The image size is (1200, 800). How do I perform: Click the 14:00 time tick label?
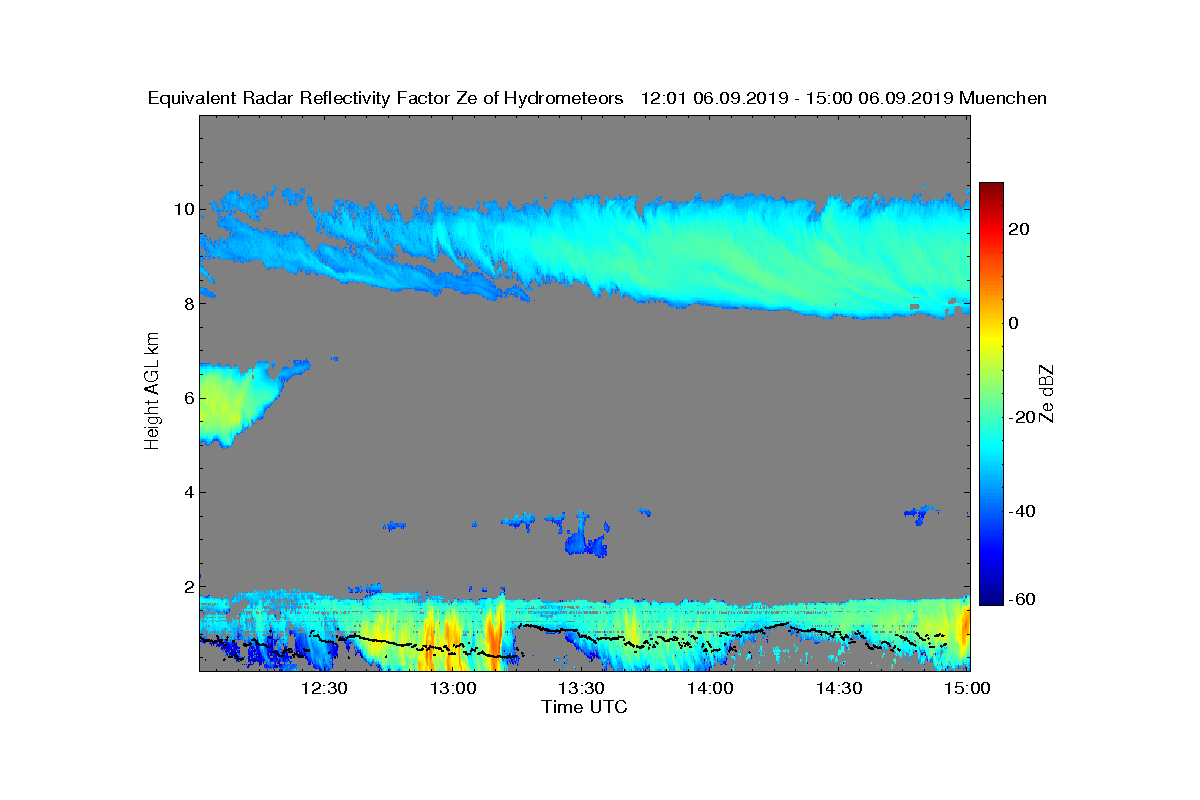(x=710, y=688)
